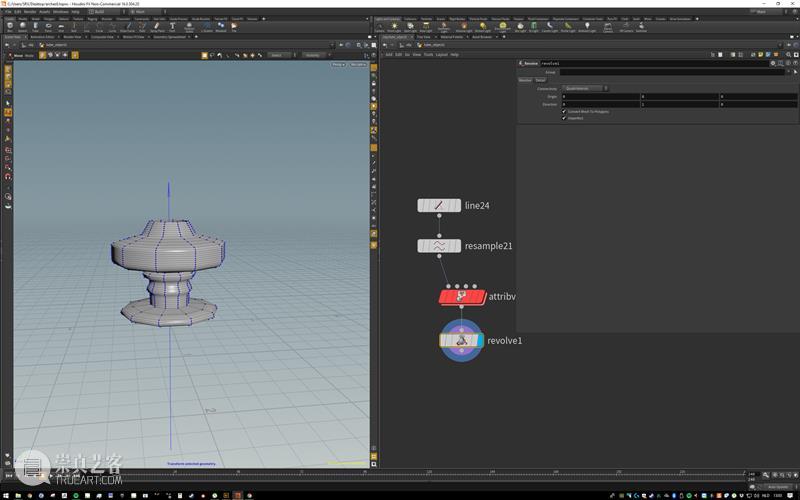Open the Render menu
Image resolution: width=800 pixels, height=500 pixels.
30,12
